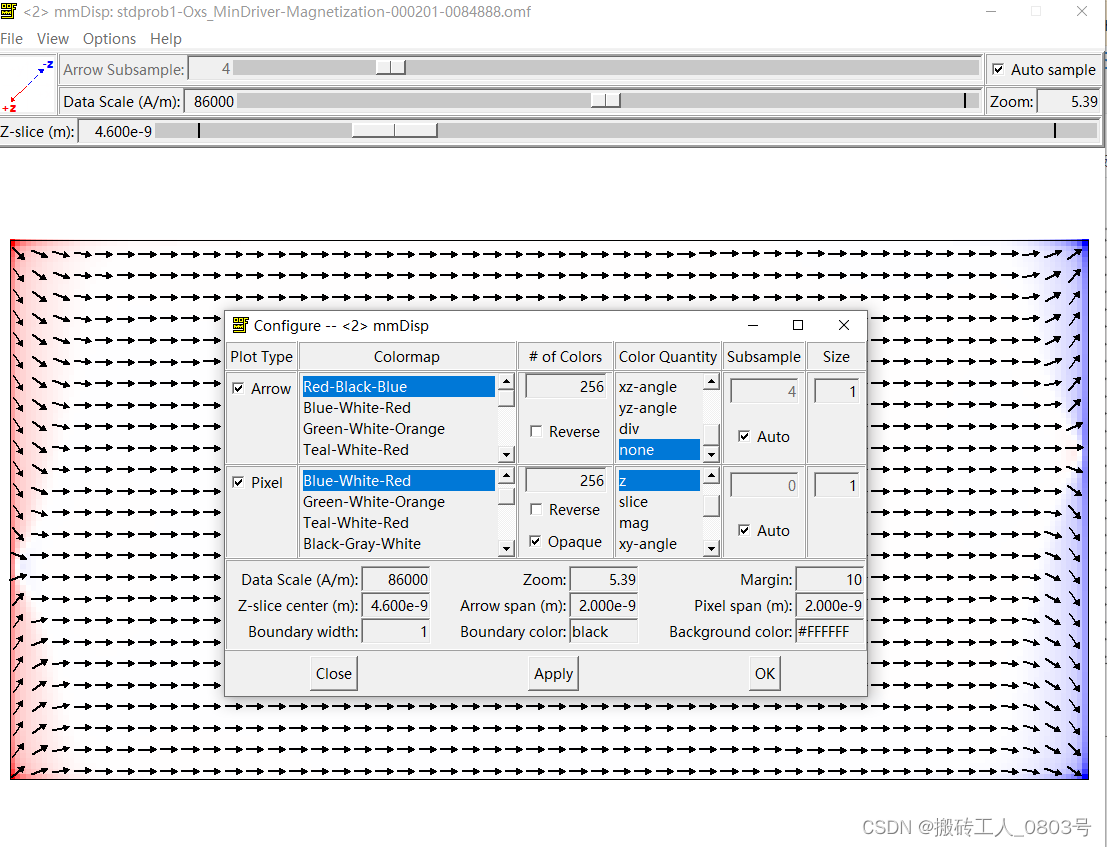This screenshot has height=847, width=1107.
Task: Click the Close button in Configure dialog
Action: [x=334, y=673]
